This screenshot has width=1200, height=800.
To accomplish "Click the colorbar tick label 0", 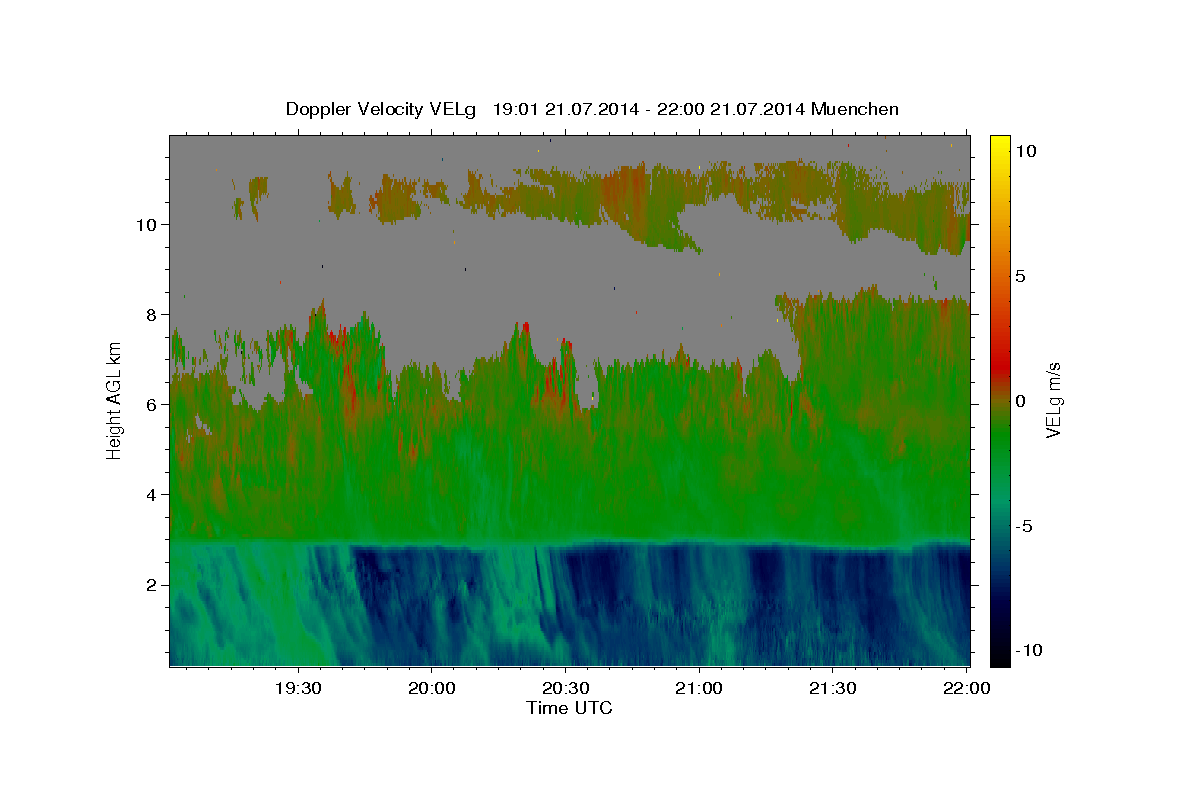I will click(x=1020, y=401).
